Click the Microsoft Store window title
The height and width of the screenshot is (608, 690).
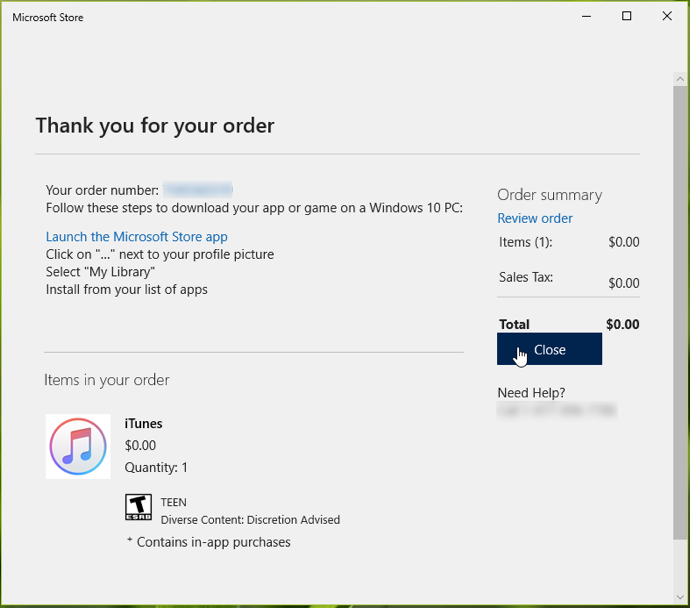[x=48, y=17]
